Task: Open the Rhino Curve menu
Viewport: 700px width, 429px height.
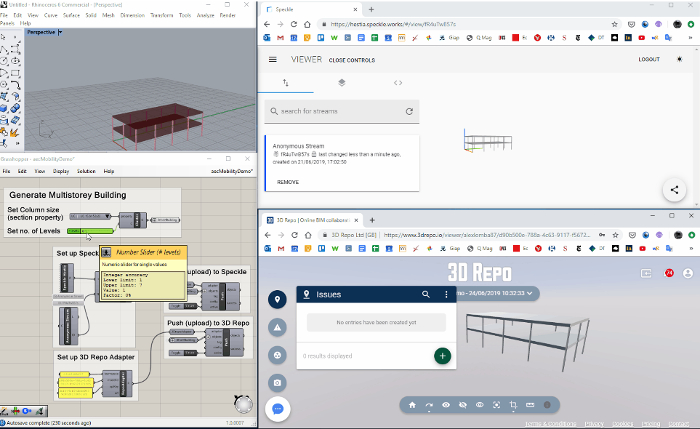Action: click(x=50, y=16)
